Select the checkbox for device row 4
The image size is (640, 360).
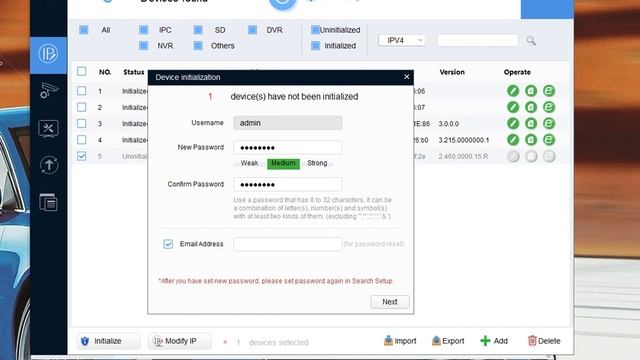pos(82,140)
